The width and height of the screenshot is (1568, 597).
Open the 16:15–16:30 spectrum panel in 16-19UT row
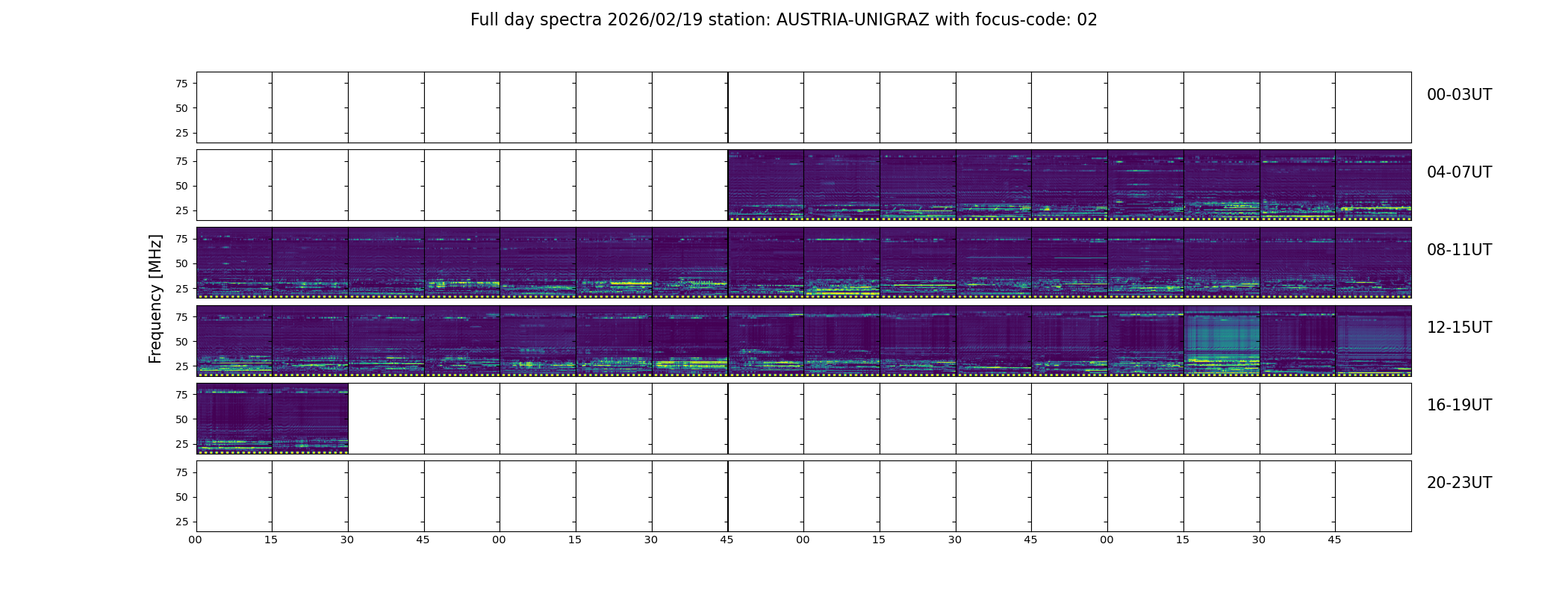click(310, 418)
